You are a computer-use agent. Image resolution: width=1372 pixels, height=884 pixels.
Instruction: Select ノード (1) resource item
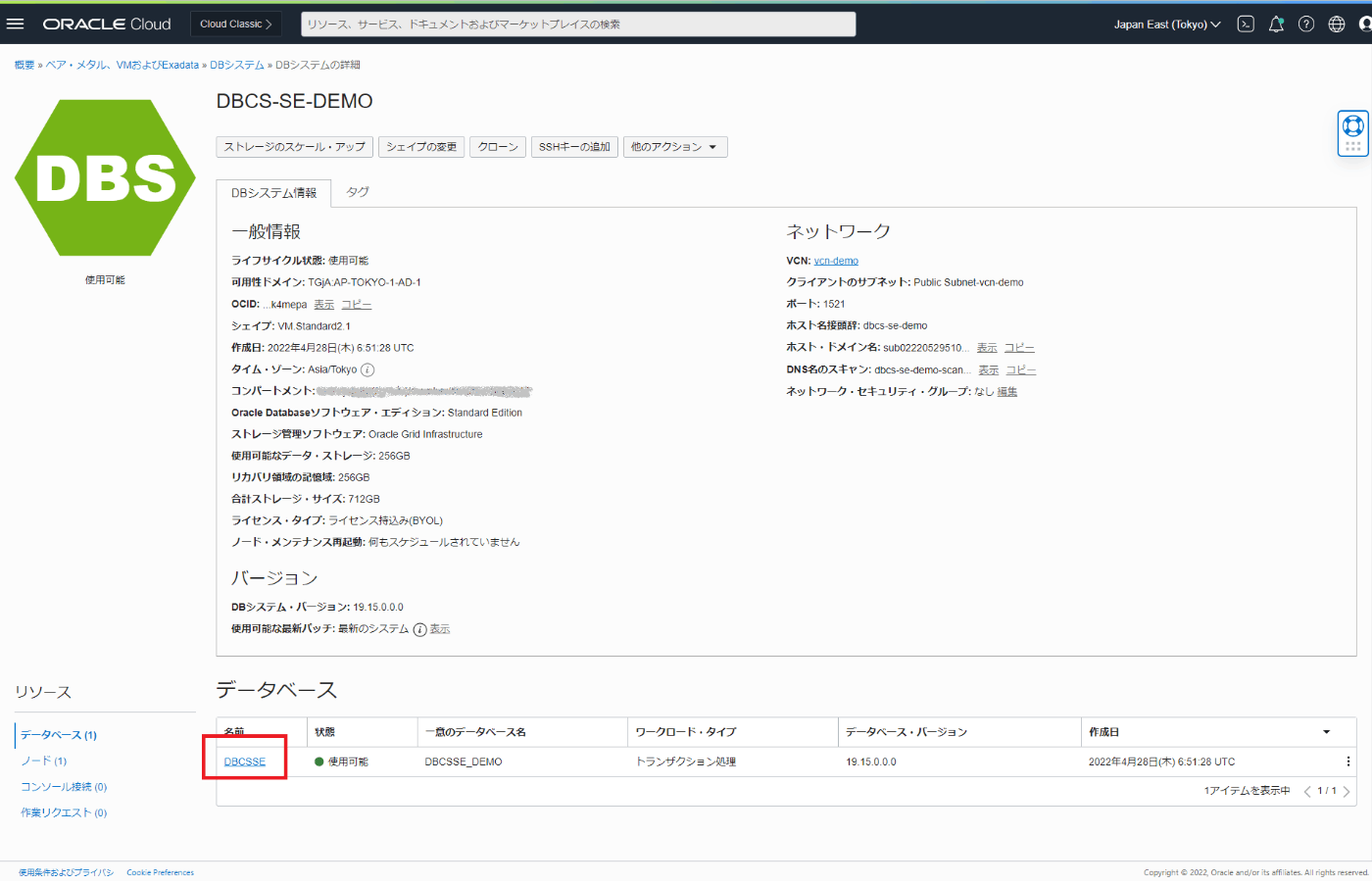(x=44, y=761)
